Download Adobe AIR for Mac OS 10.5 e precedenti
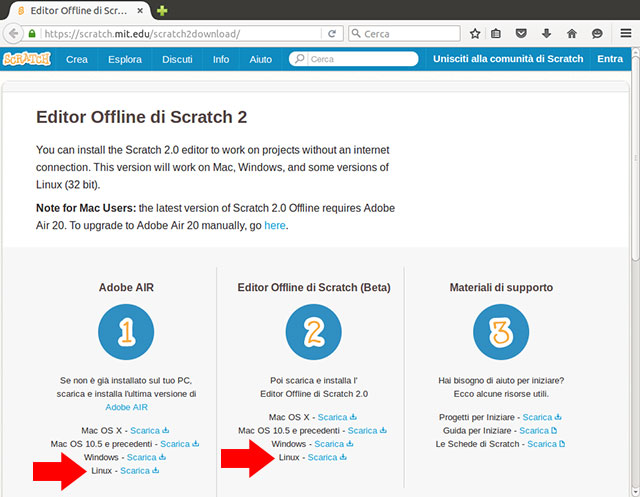Viewport: 640px width, 497px height. [x=179, y=444]
